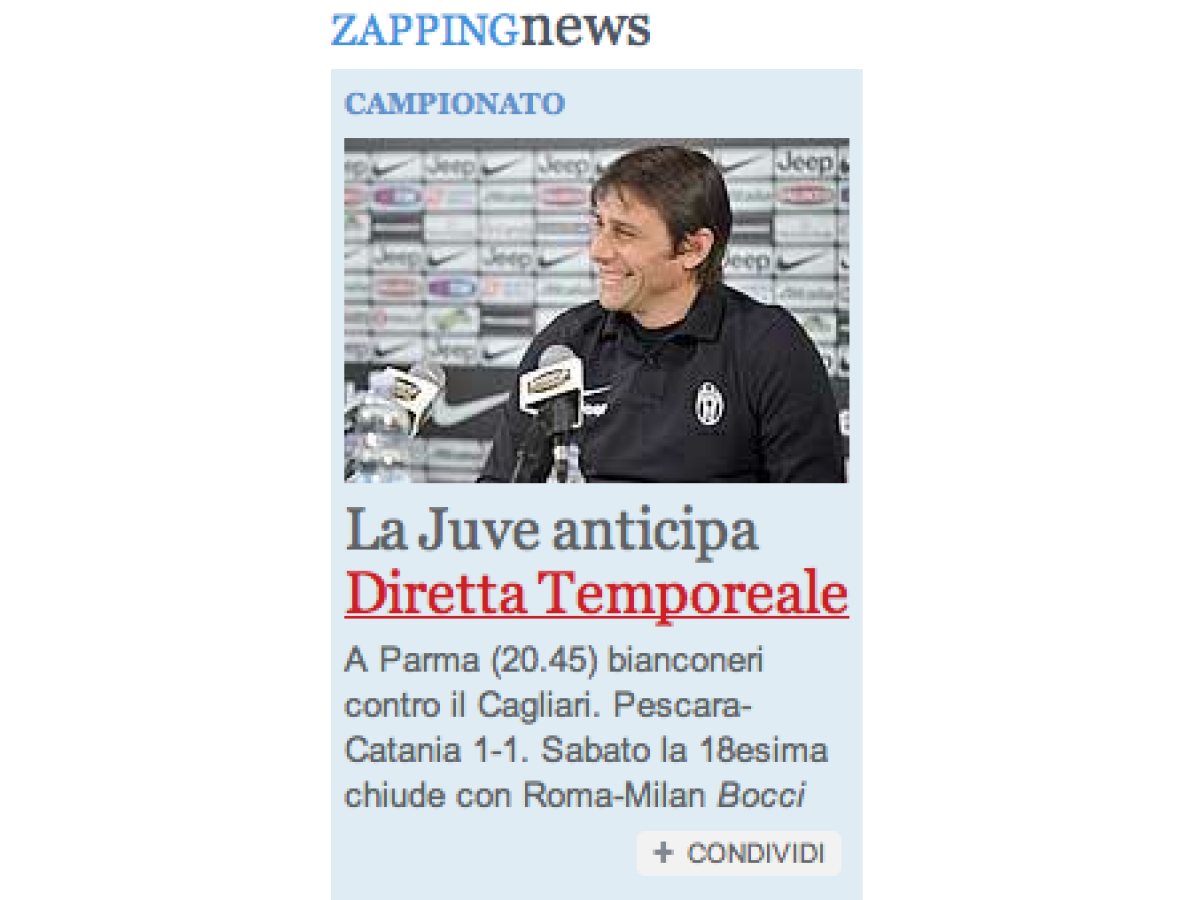Share the article with the CONDIVIDI button
Screen dimensions: 1200x900
tap(739, 853)
